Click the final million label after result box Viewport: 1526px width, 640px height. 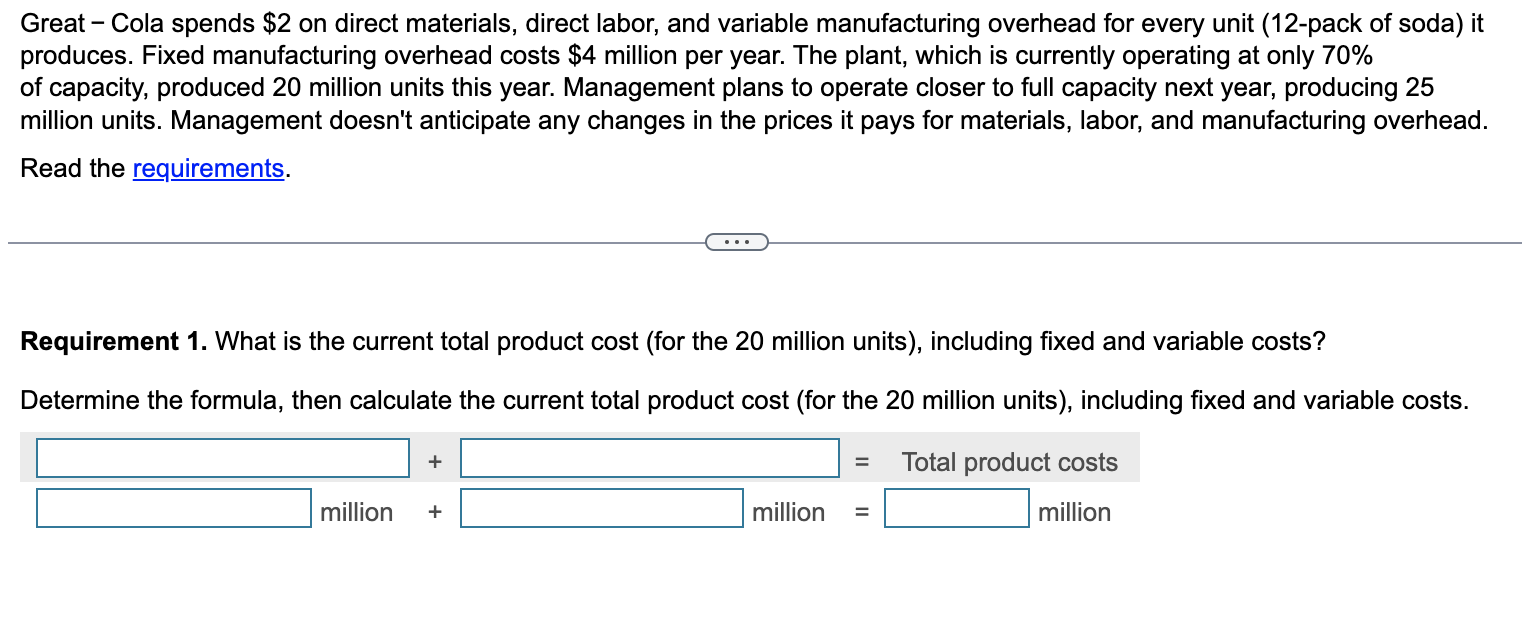click(1074, 512)
